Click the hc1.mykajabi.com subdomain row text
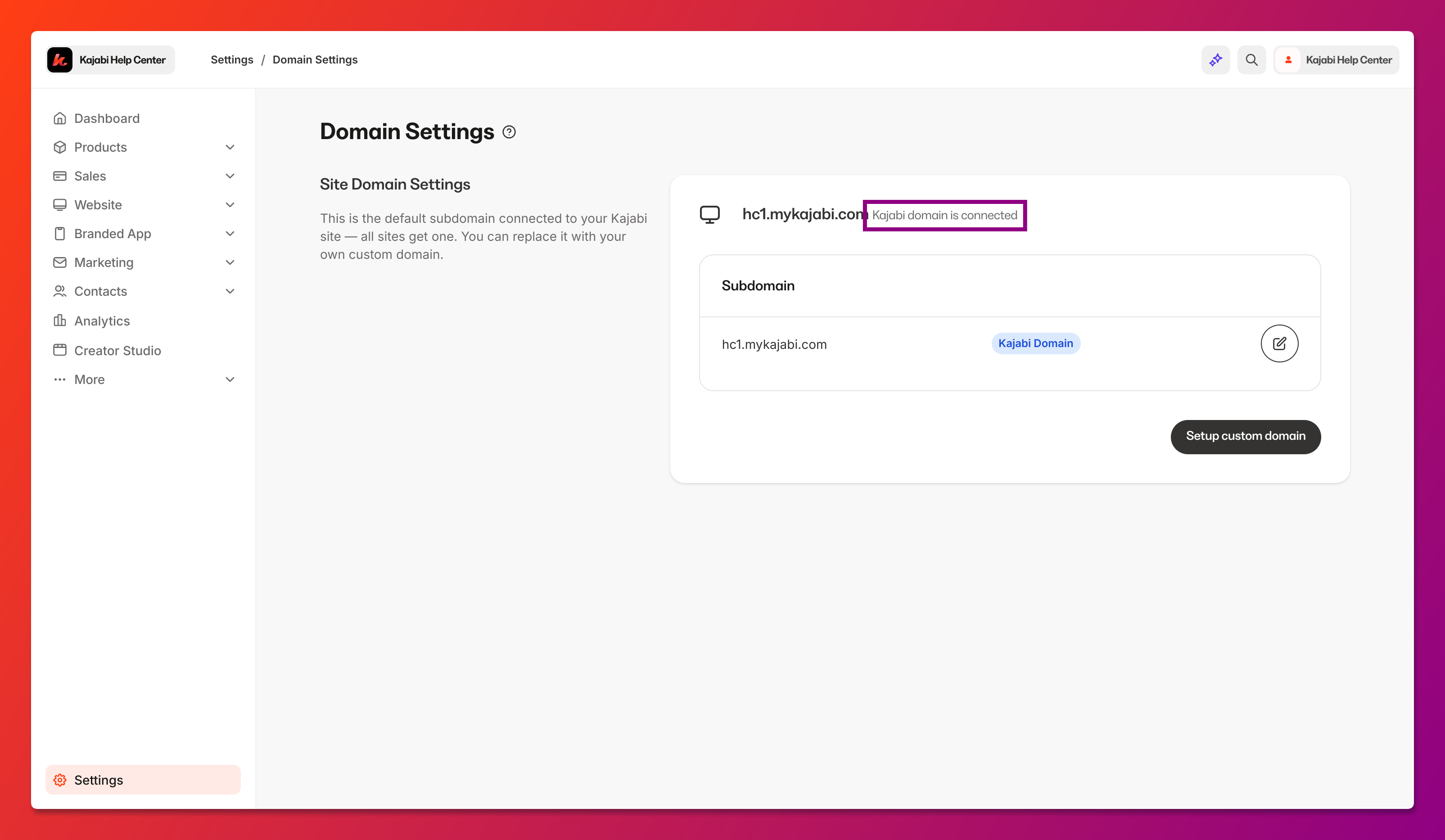This screenshot has width=1445, height=840. tap(774, 344)
